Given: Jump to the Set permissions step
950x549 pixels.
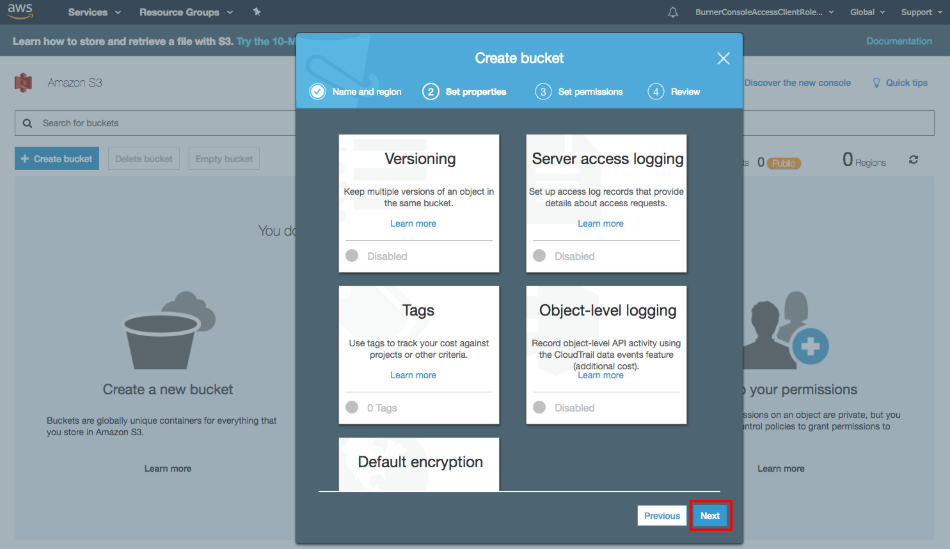Looking at the screenshot, I should point(590,92).
